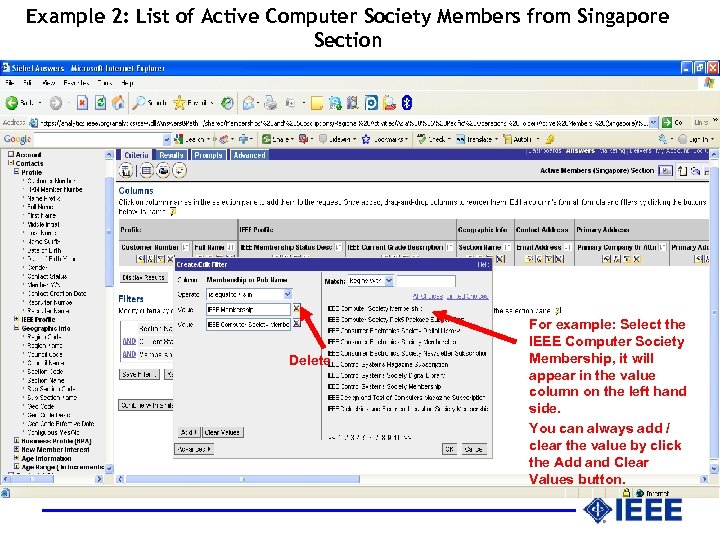Click the Bluetooth icon in browser toolbar
Image resolution: width=720 pixels, height=540 pixels.
point(407,103)
